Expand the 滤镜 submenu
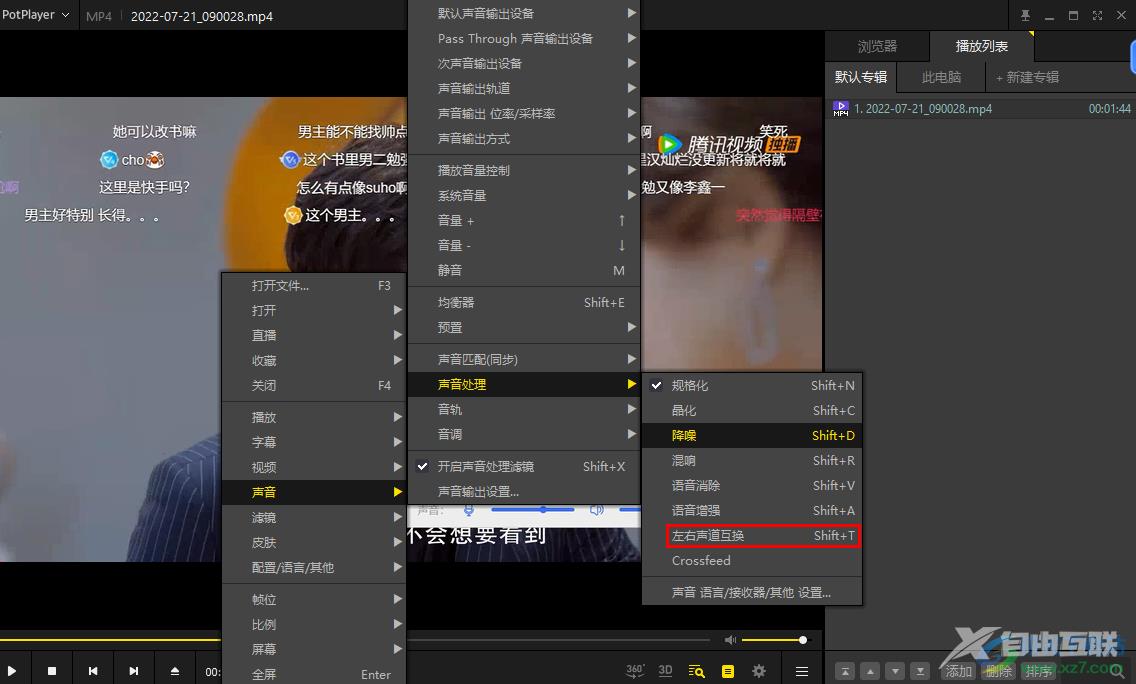This screenshot has height=684, width=1136. (314, 517)
